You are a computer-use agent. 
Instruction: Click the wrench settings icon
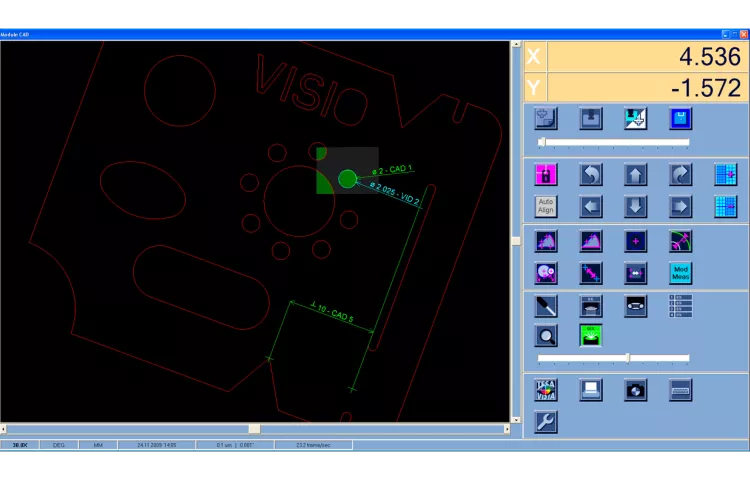pyautogui.click(x=546, y=422)
